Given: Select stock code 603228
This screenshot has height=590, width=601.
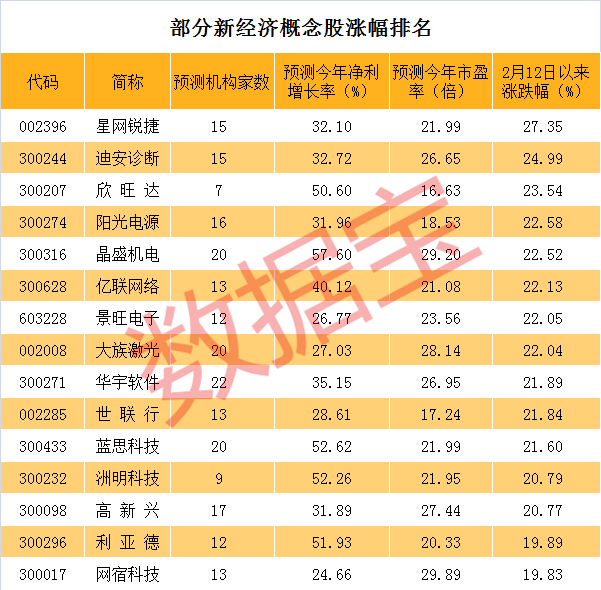Looking at the screenshot, I should tap(43, 319).
